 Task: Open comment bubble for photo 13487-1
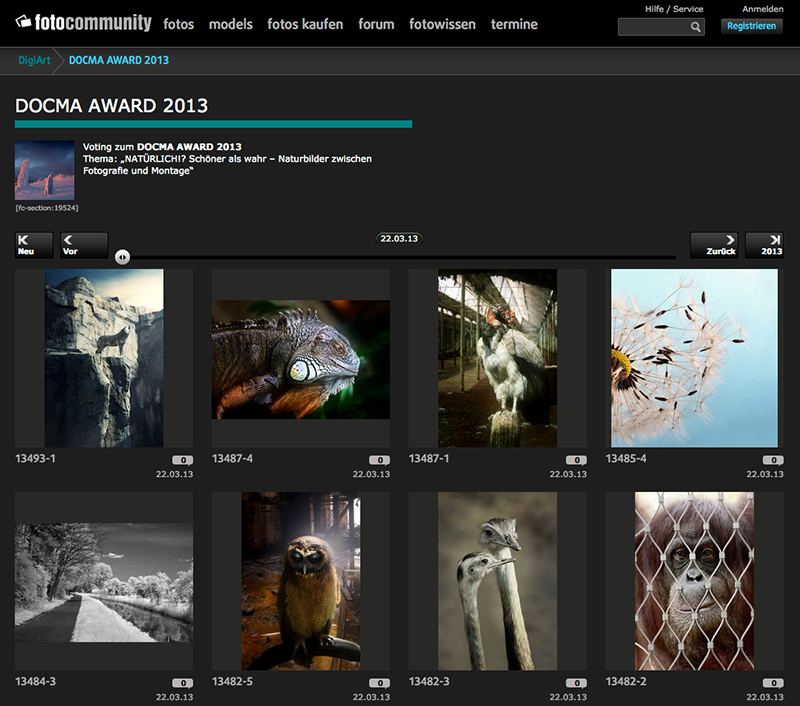click(577, 460)
